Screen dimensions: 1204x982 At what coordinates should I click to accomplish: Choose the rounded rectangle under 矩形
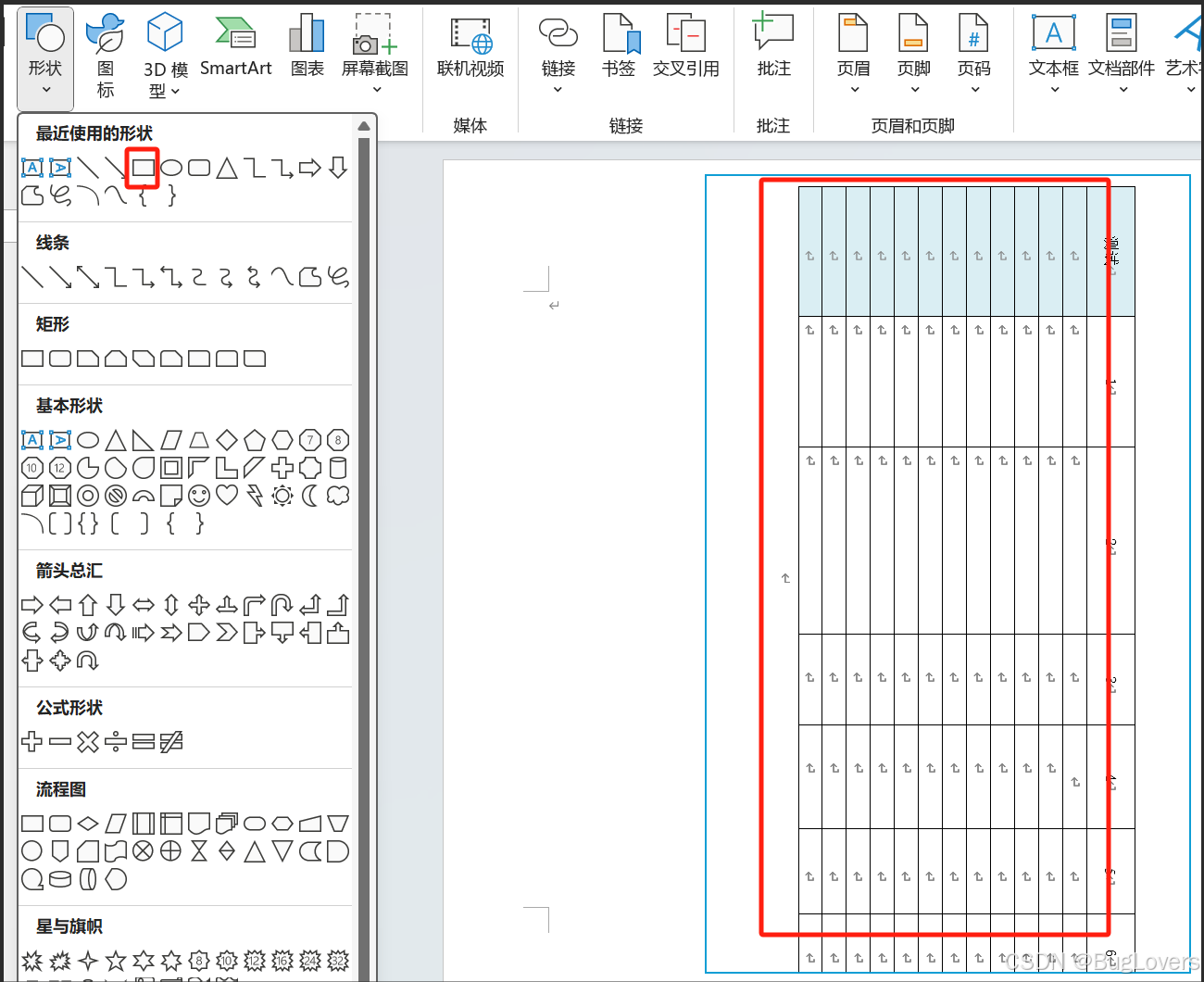pyautogui.click(x=60, y=359)
